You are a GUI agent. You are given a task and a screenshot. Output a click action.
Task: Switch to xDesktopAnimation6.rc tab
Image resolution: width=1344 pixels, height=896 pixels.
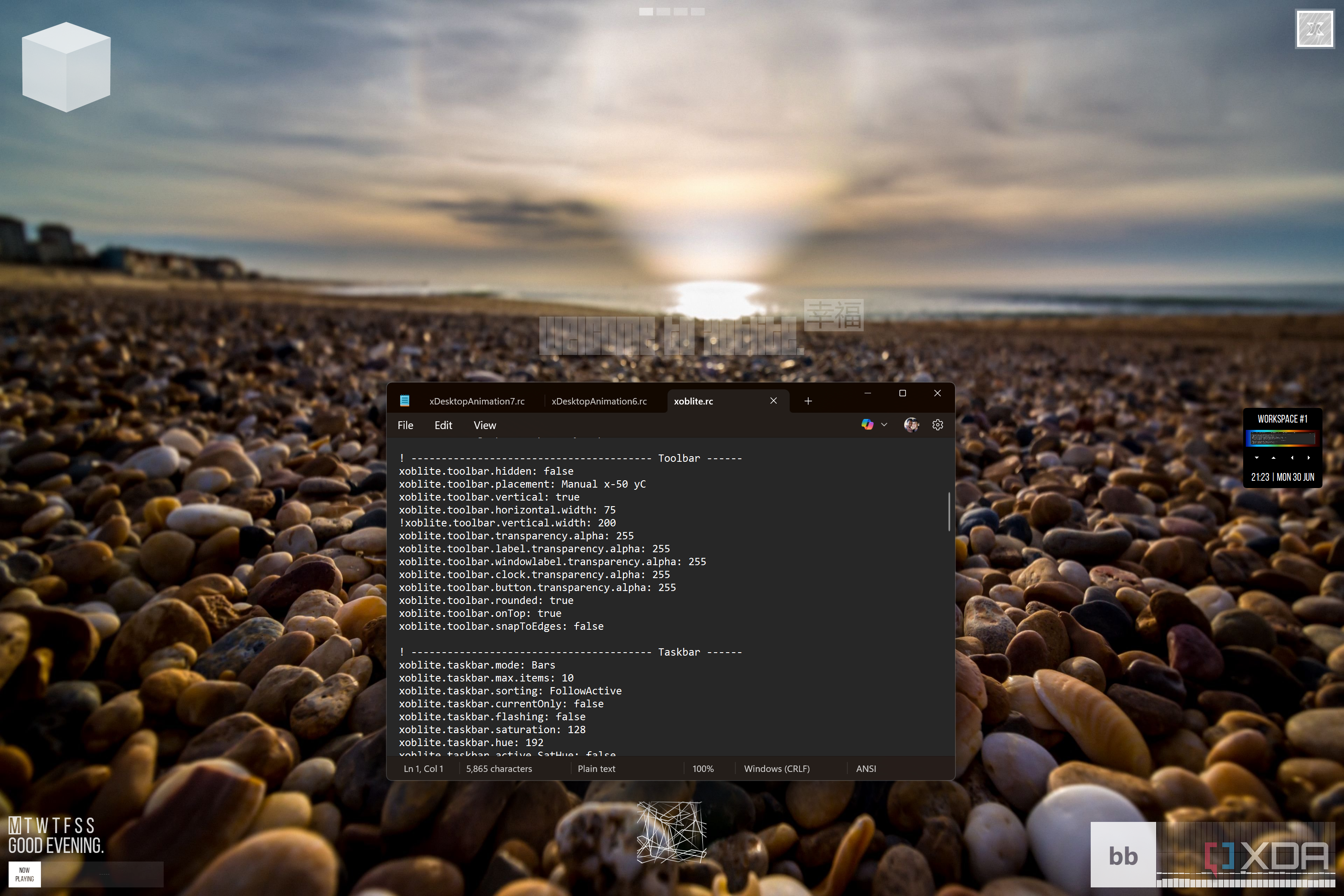click(599, 401)
